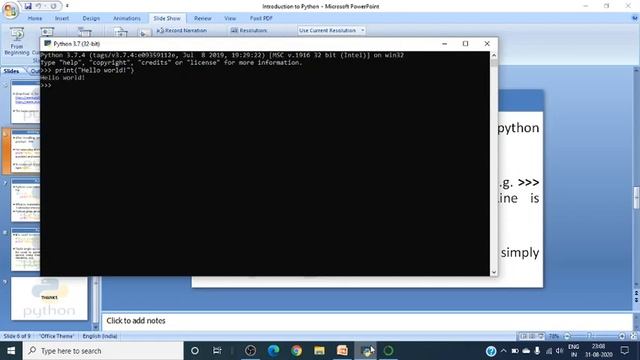
Task: Switch to the Design ribbon tab
Action: [x=91, y=18]
